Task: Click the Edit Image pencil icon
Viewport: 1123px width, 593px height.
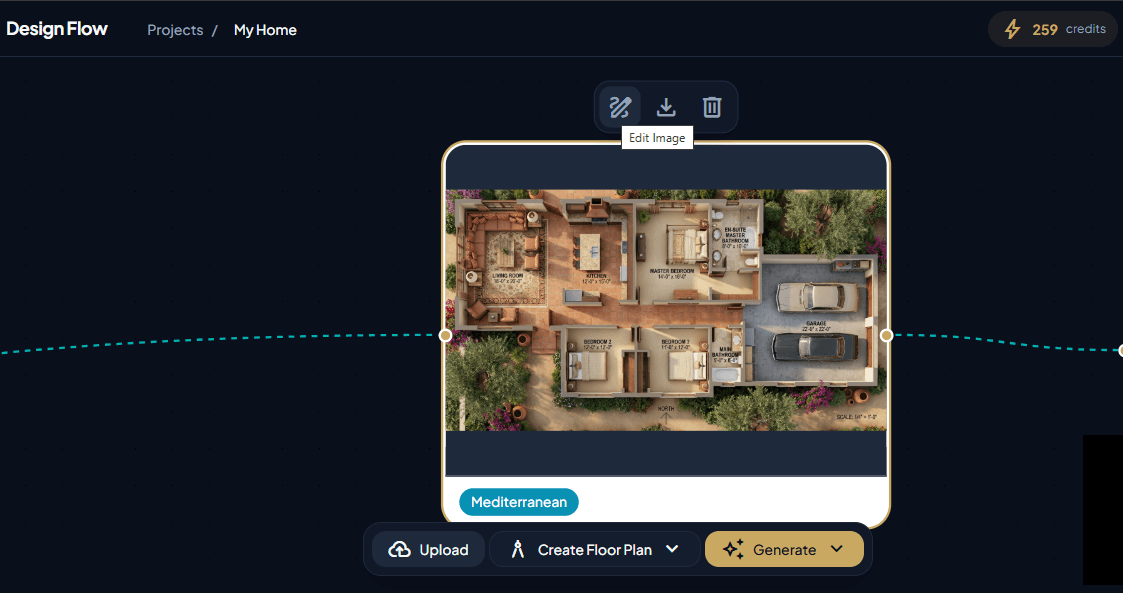Action: click(620, 107)
